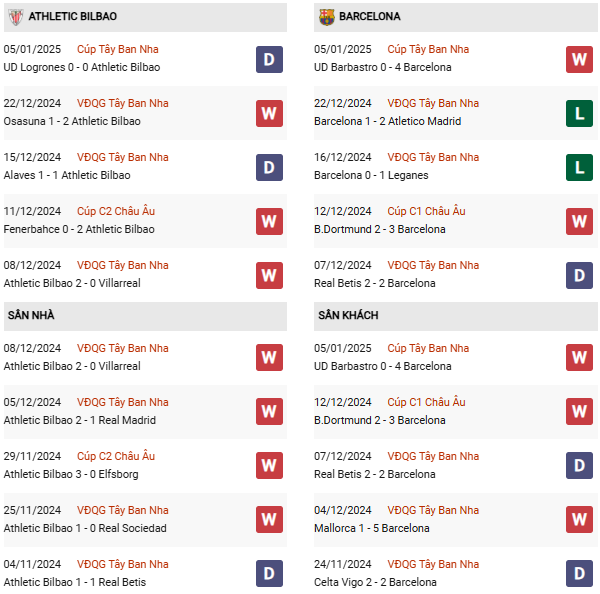The height and width of the screenshot is (594, 600).
Task: Click W badge for Fenerbahce match
Action: [269, 221]
